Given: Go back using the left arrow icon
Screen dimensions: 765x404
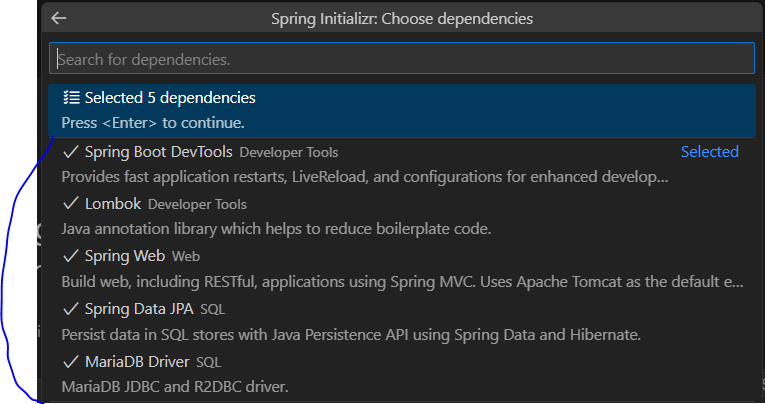Looking at the screenshot, I should [x=59, y=19].
